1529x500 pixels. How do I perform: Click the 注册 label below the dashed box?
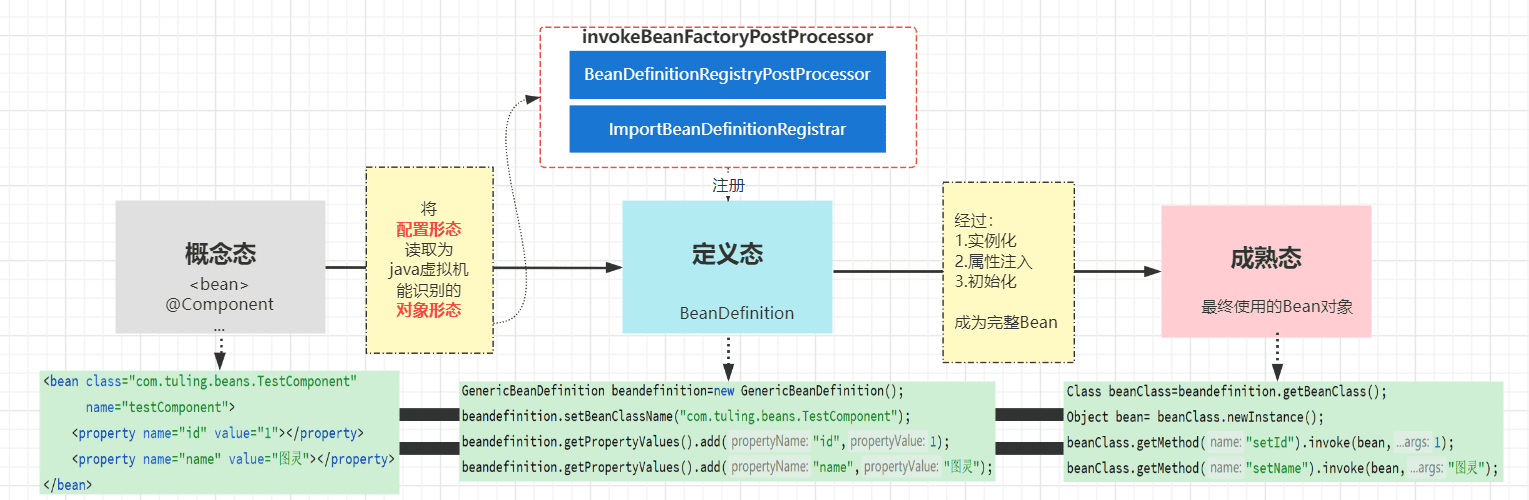click(x=728, y=185)
